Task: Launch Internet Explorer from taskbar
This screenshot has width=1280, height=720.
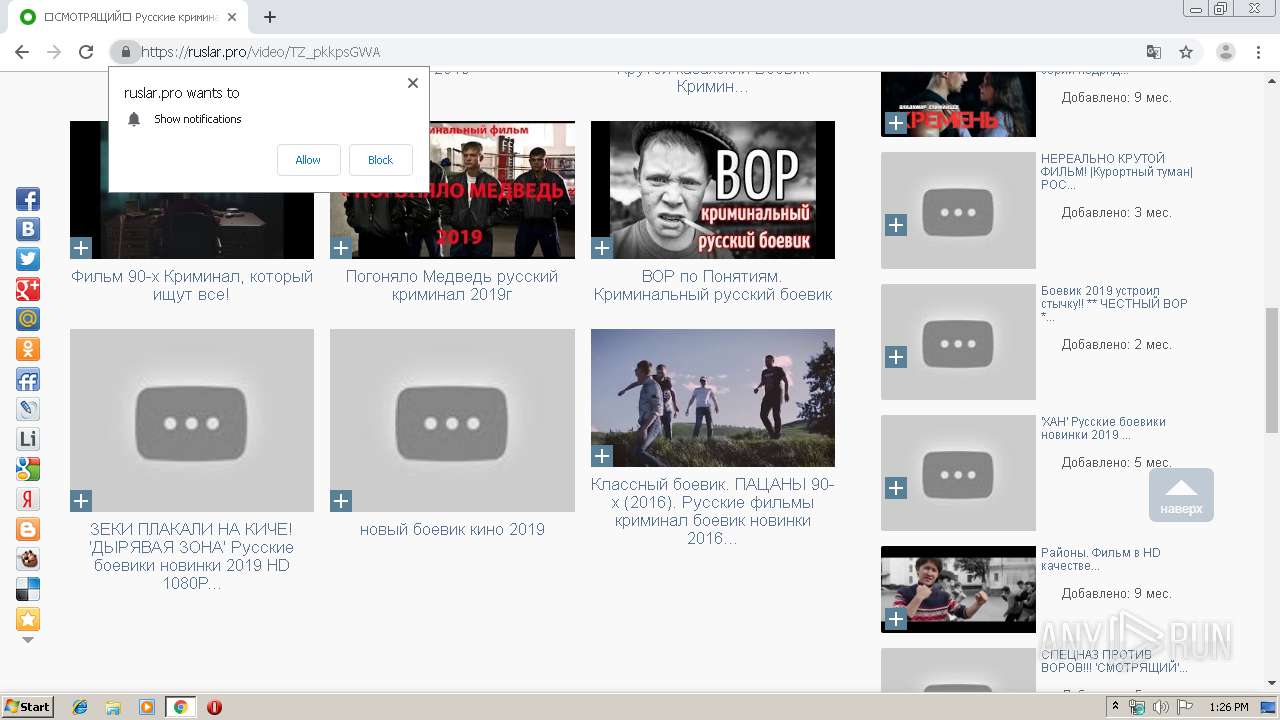Action: coord(80,707)
